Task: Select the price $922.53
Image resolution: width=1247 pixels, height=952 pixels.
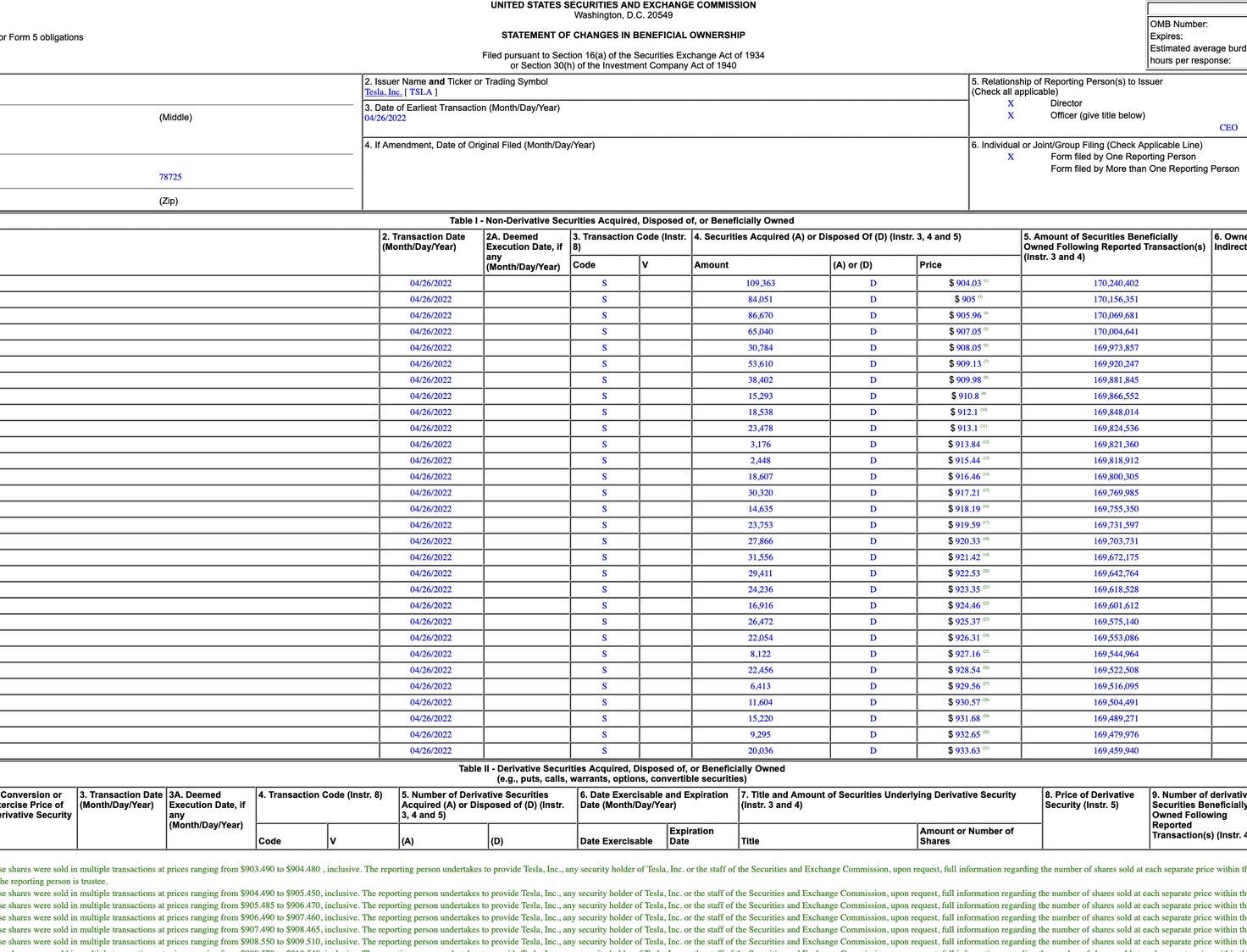Action: click(968, 573)
